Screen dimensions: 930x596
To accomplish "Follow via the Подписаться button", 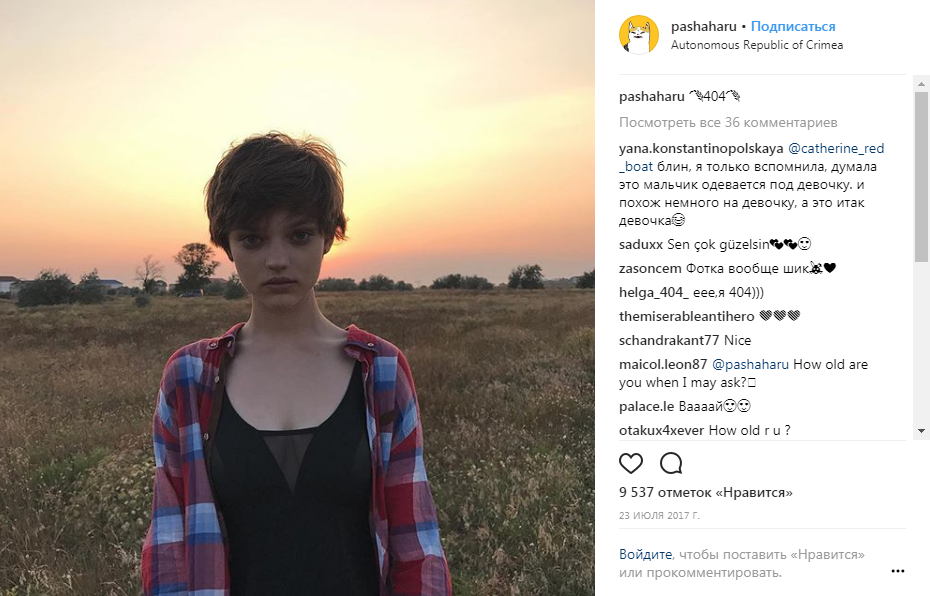I will pos(793,26).
